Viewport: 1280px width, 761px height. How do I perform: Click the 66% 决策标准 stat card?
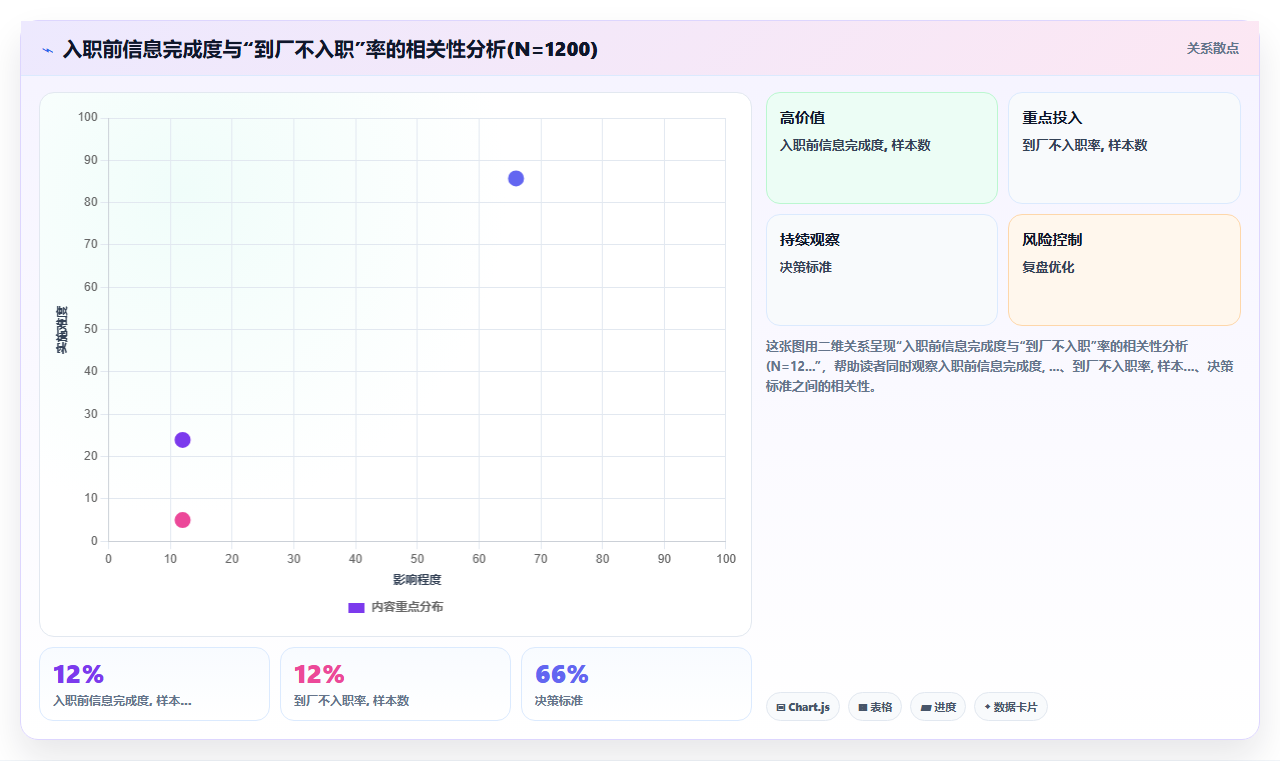click(636, 684)
